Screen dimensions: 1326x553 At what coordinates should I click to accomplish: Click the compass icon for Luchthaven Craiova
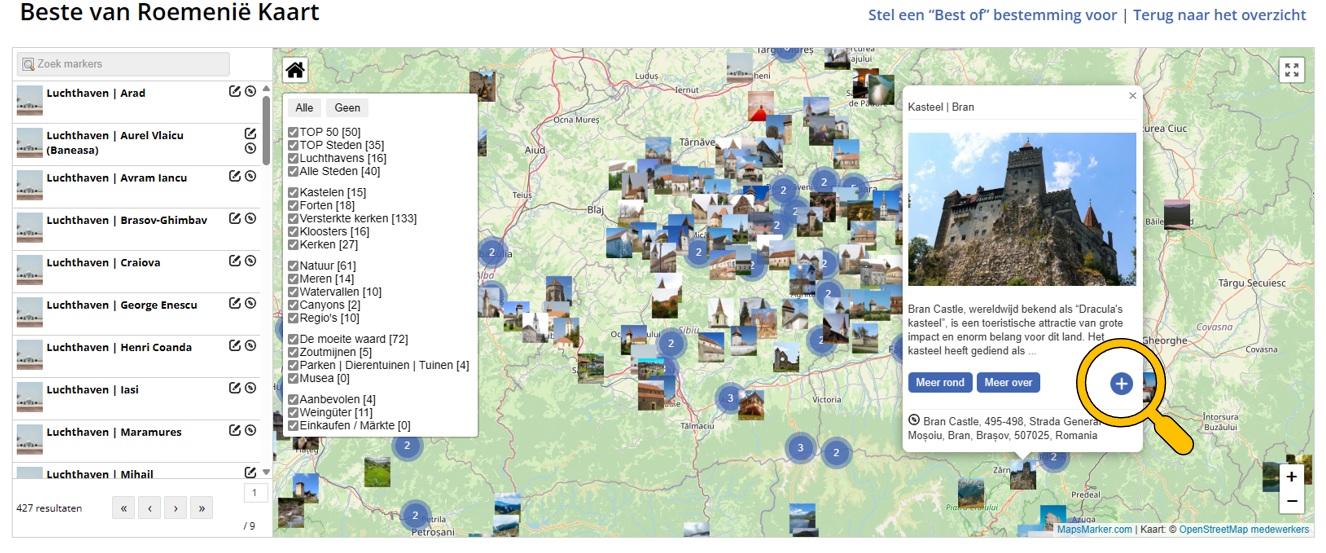point(250,261)
